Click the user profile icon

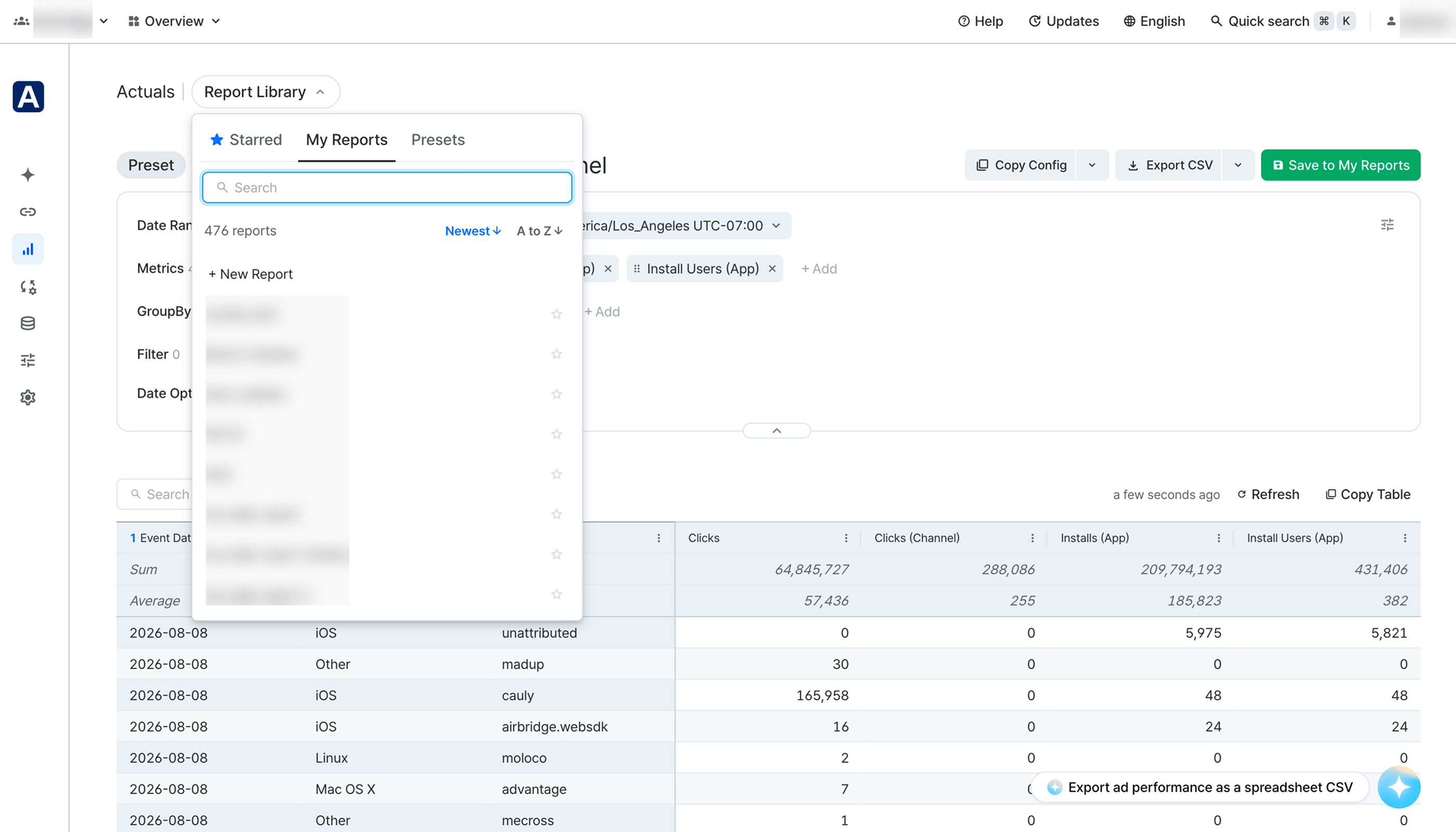(1392, 21)
